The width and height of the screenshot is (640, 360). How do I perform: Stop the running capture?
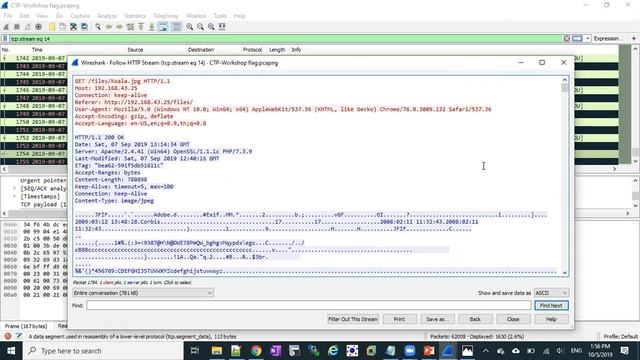17,27
